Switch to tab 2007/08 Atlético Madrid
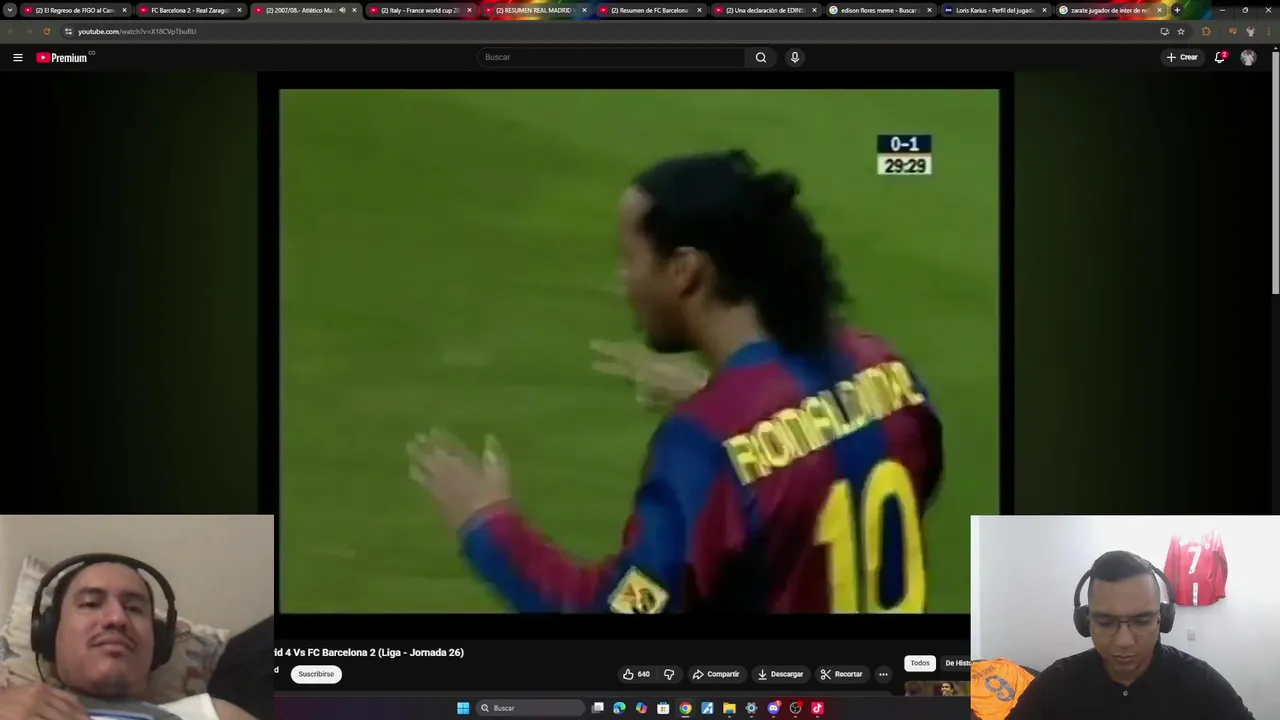 pos(305,10)
